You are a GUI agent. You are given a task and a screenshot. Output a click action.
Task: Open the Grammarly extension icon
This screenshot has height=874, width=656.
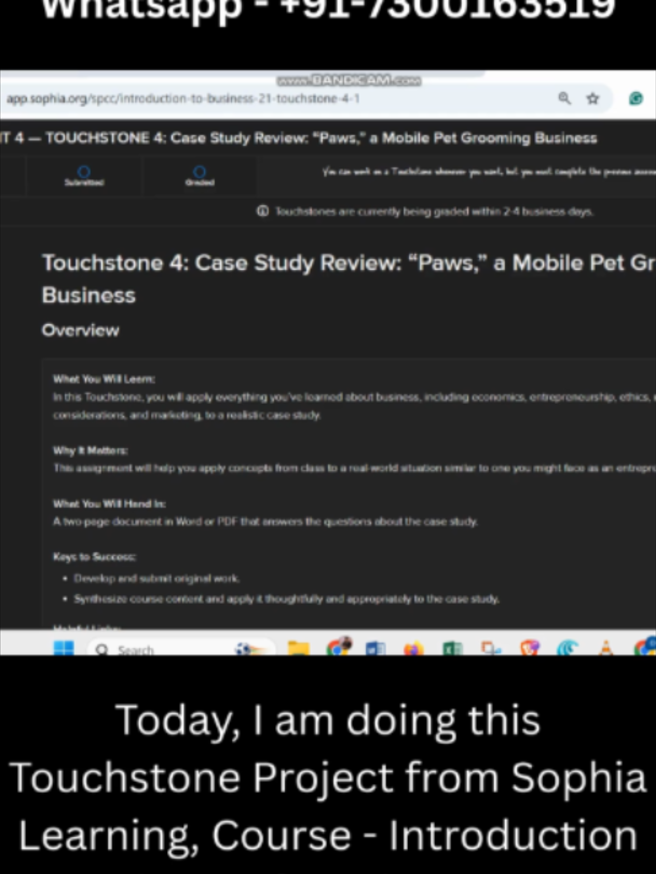coord(636,99)
